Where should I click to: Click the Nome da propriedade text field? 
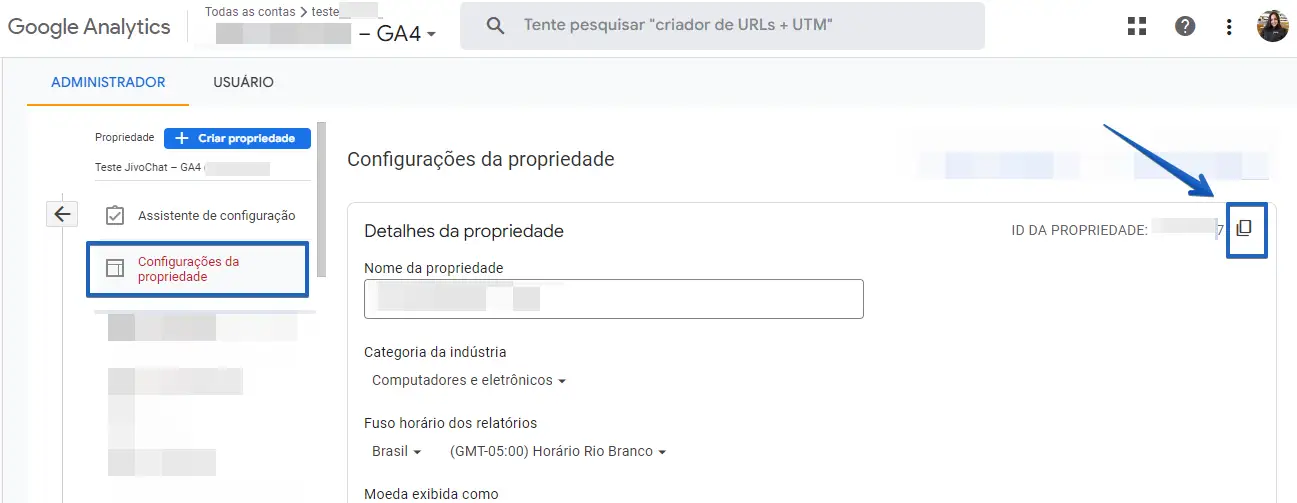pyautogui.click(x=613, y=299)
